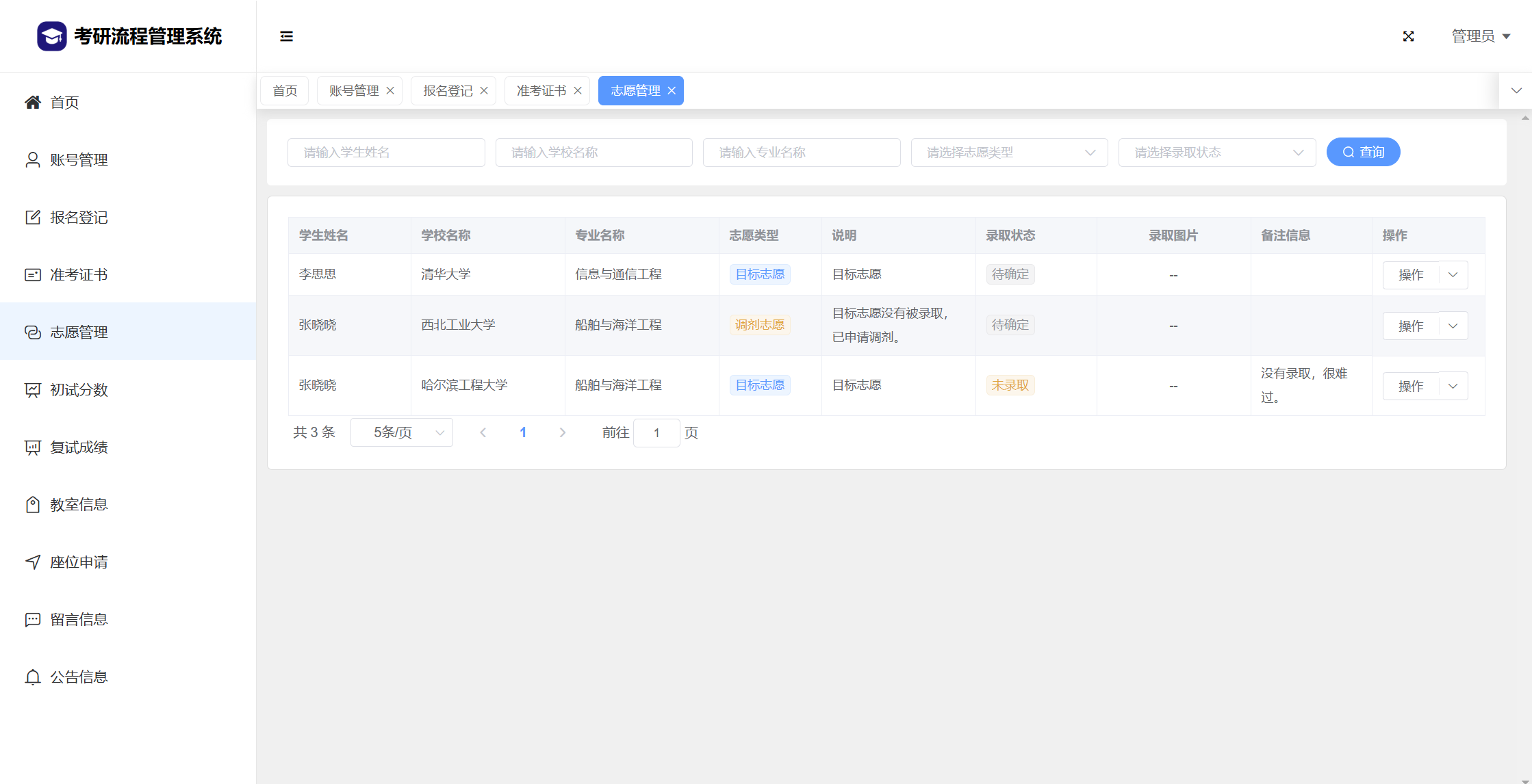Close the 准考证书 tab

[578, 91]
